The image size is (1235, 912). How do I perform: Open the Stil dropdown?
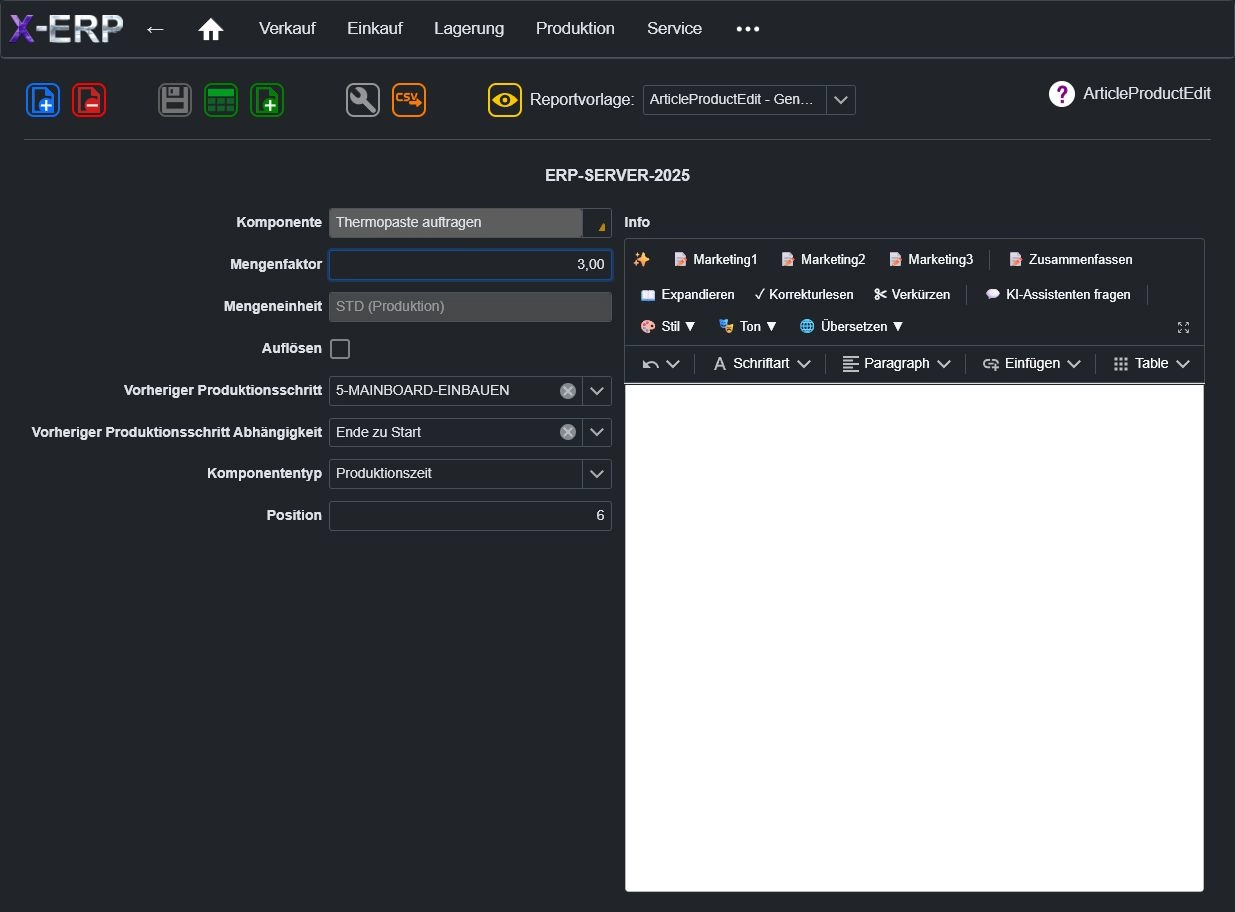click(x=668, y=326)
